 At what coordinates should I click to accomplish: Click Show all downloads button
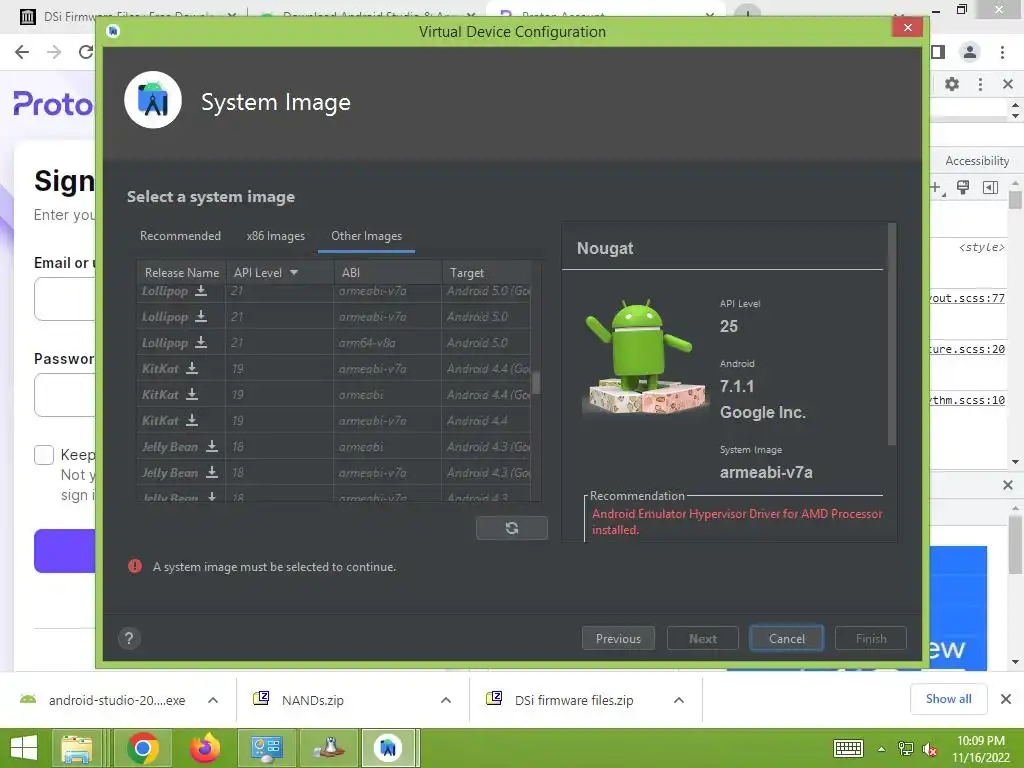[x=948, y=699]
